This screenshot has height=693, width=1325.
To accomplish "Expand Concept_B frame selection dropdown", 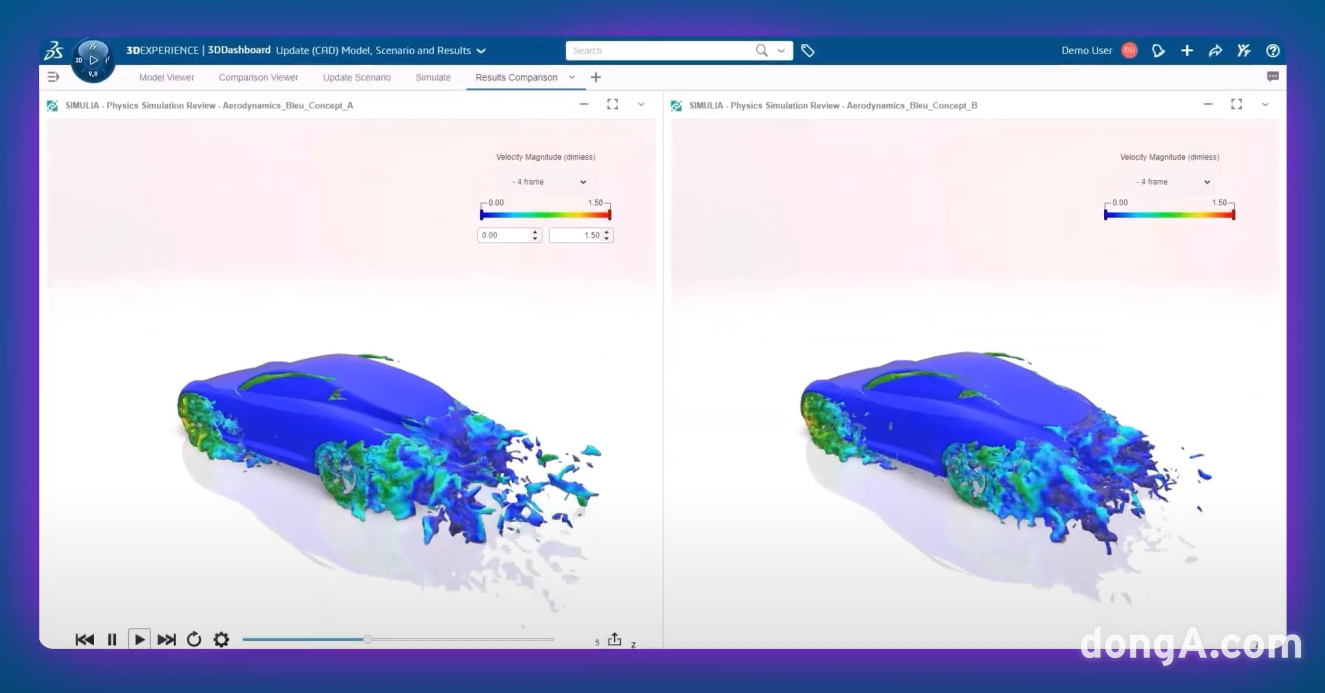I will tap(1173, 182).
